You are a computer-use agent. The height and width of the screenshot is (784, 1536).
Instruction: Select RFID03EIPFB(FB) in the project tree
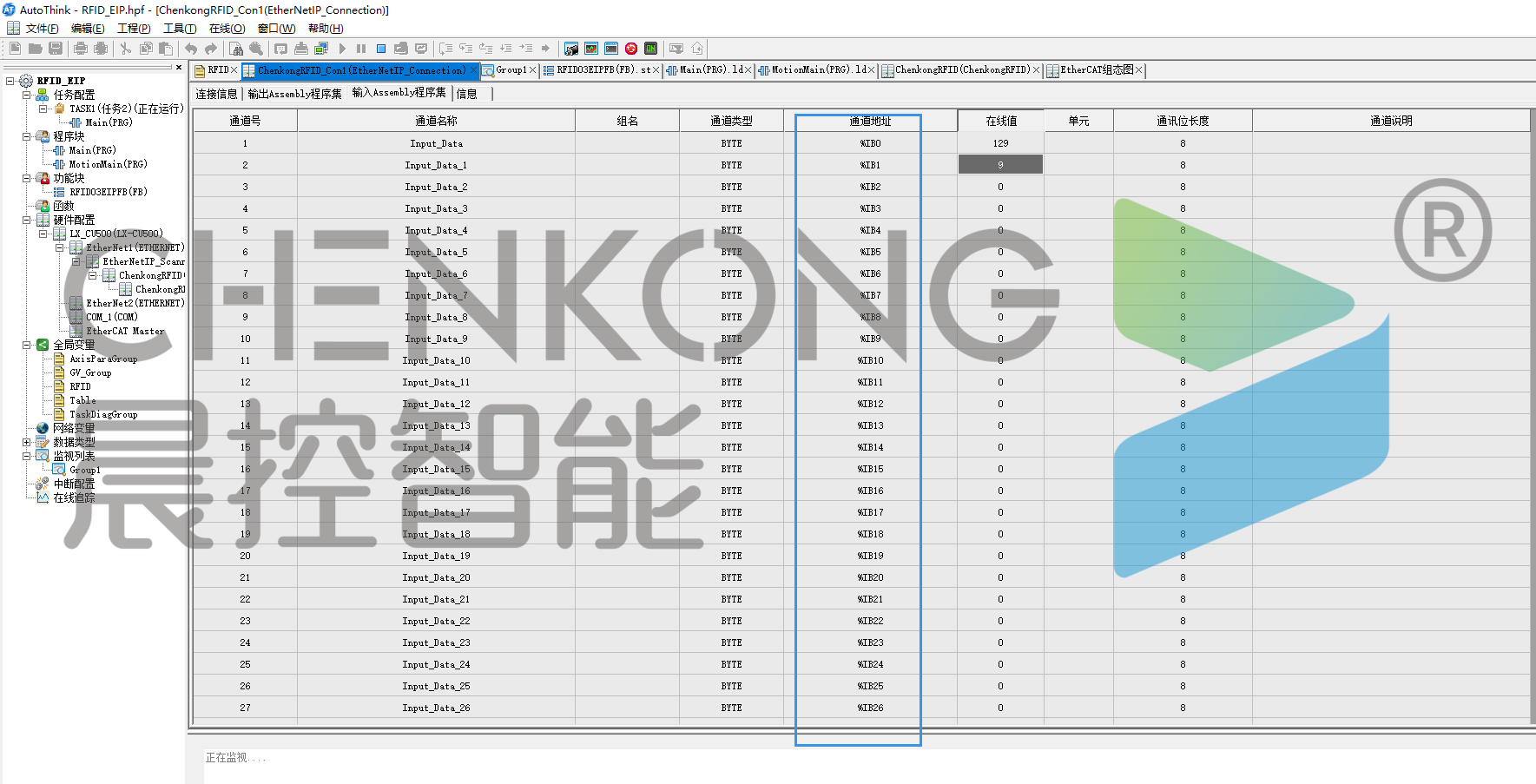point(109,192)
